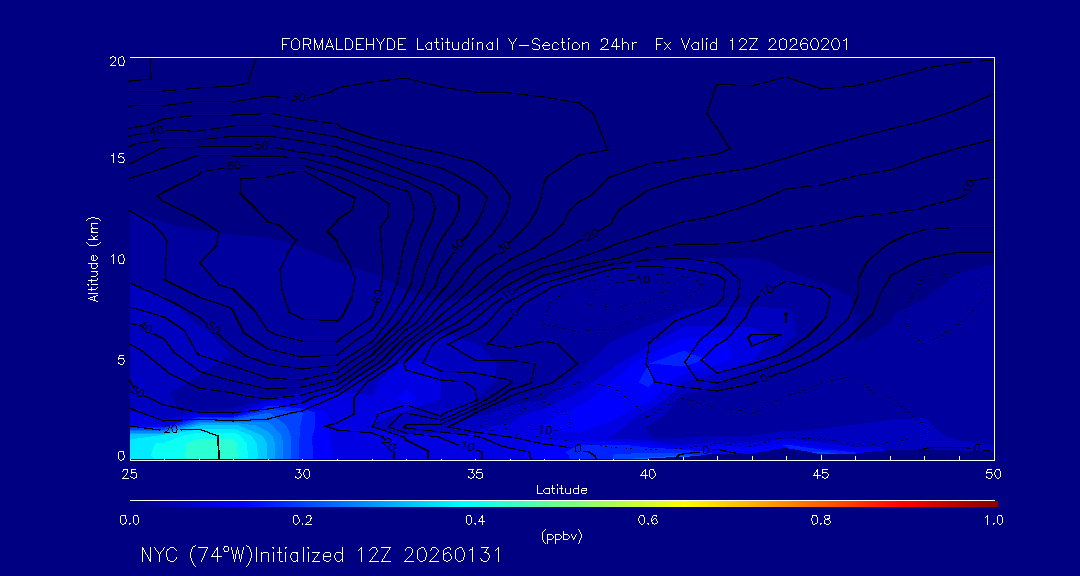Click the (ppbv) units label
The width and height of the screenshot is (1080, 576).
pyautogui.click(x=561, y=536)
